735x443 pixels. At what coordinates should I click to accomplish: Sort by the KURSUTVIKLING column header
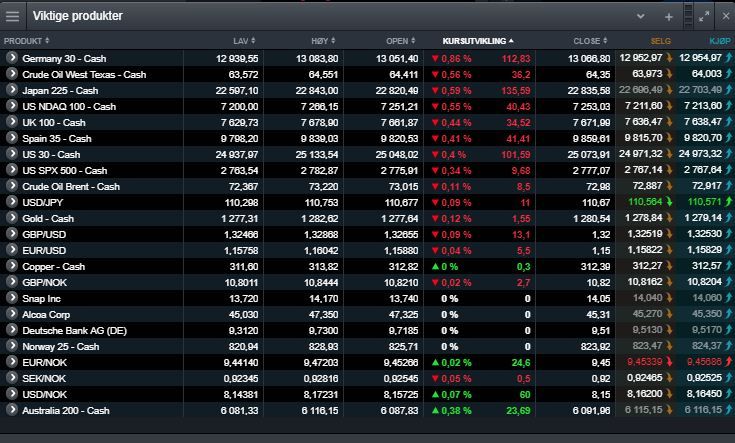[478, 41]
